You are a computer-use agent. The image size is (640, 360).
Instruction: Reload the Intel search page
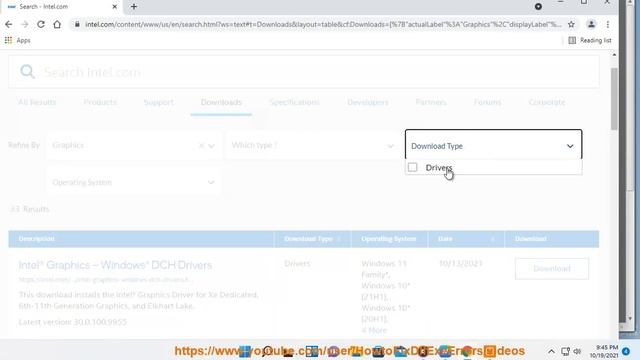point(41,24)
